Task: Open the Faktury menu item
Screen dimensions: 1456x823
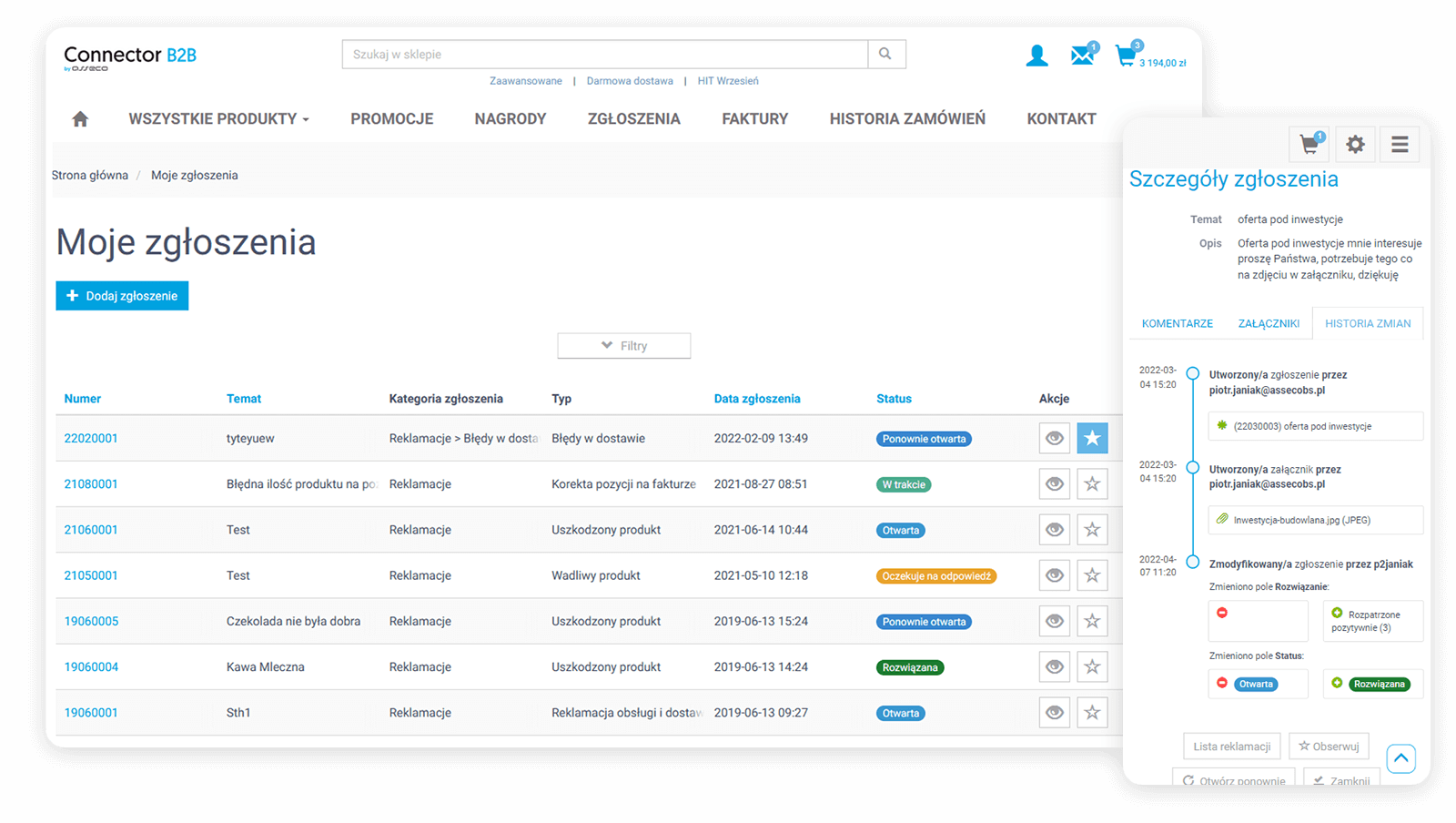Action: coord(754,119)
